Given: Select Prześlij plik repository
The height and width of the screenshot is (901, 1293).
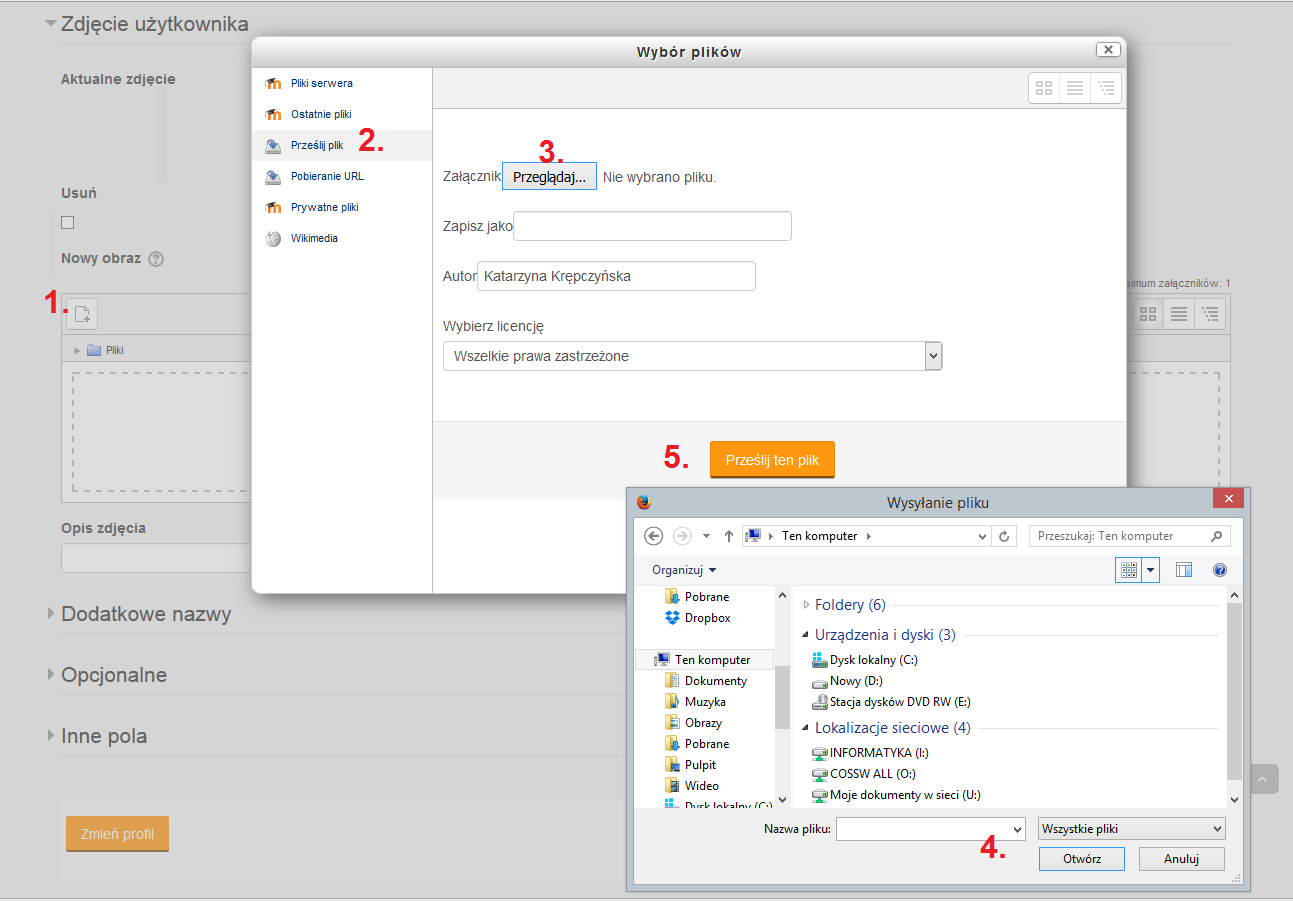Looking at the screenshot, I should [342, 145].
